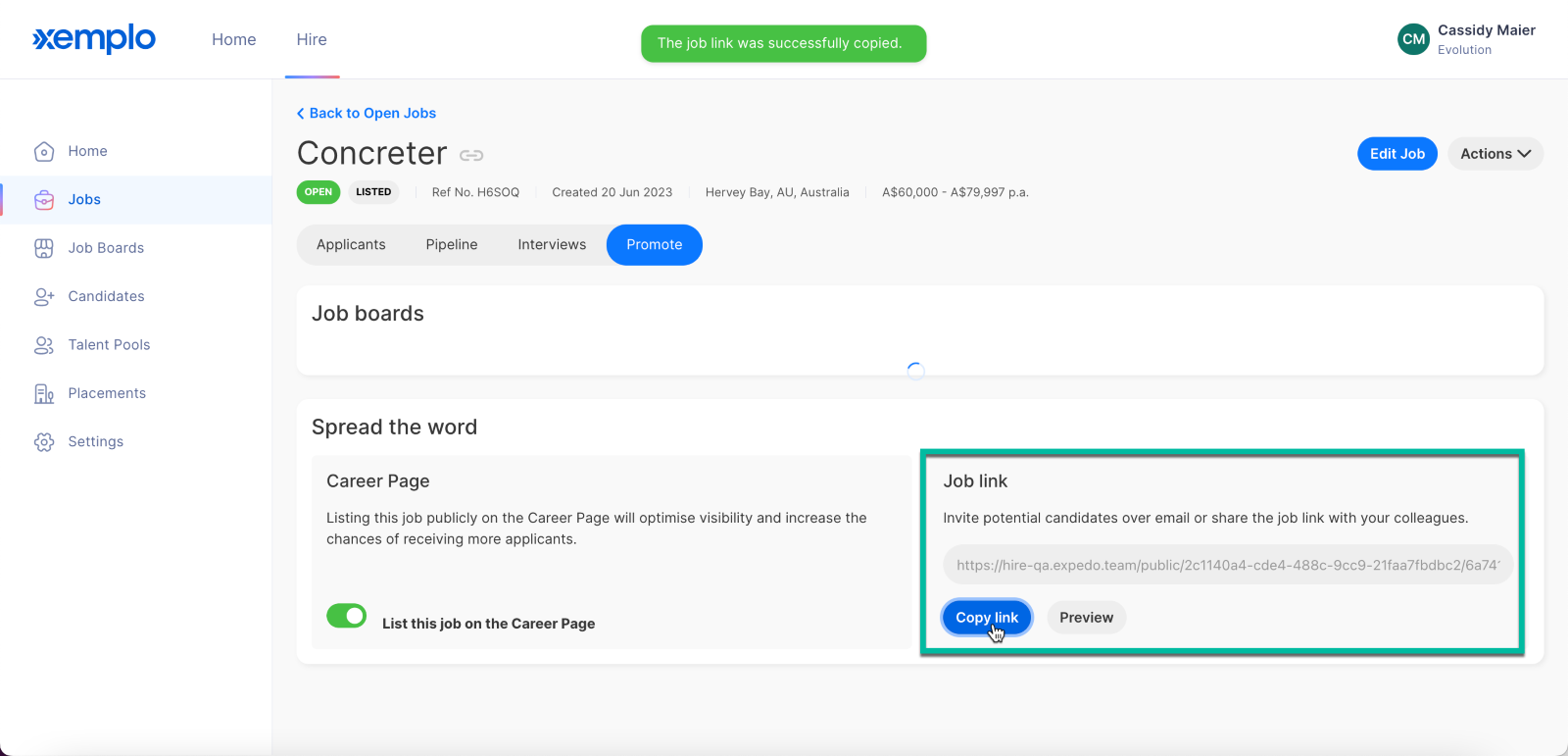Click the Placements building icon
Image resolution: width=1568 pixels, height=756 pixels.
44,393
